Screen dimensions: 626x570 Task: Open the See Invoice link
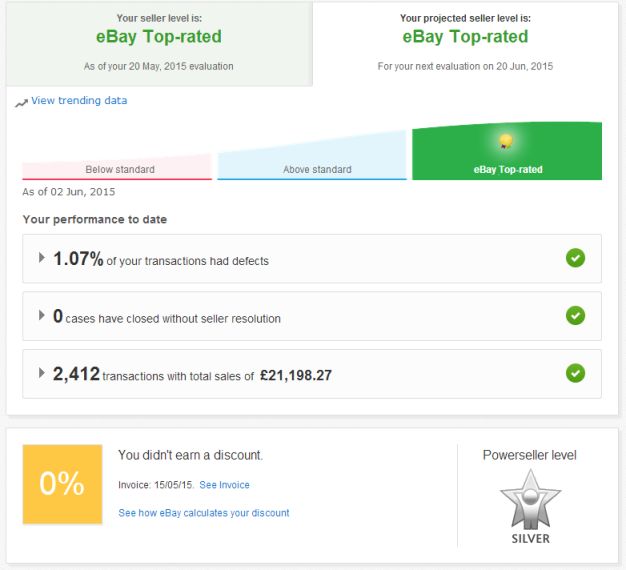pos(224,485)
